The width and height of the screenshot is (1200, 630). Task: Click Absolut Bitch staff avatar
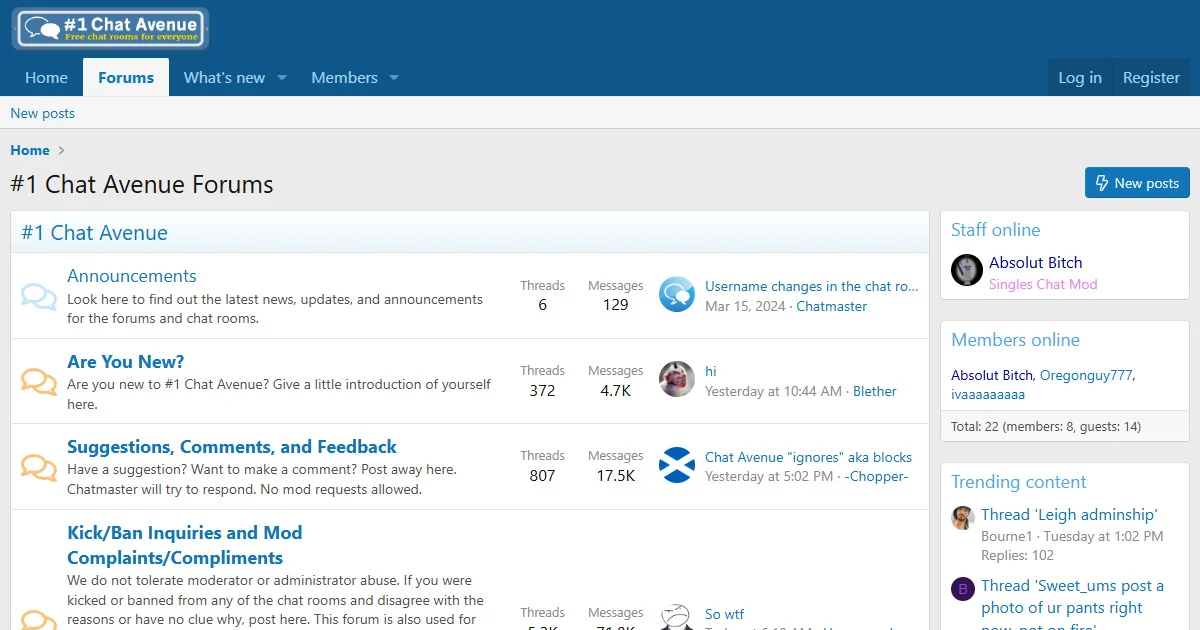click(967, 270)
